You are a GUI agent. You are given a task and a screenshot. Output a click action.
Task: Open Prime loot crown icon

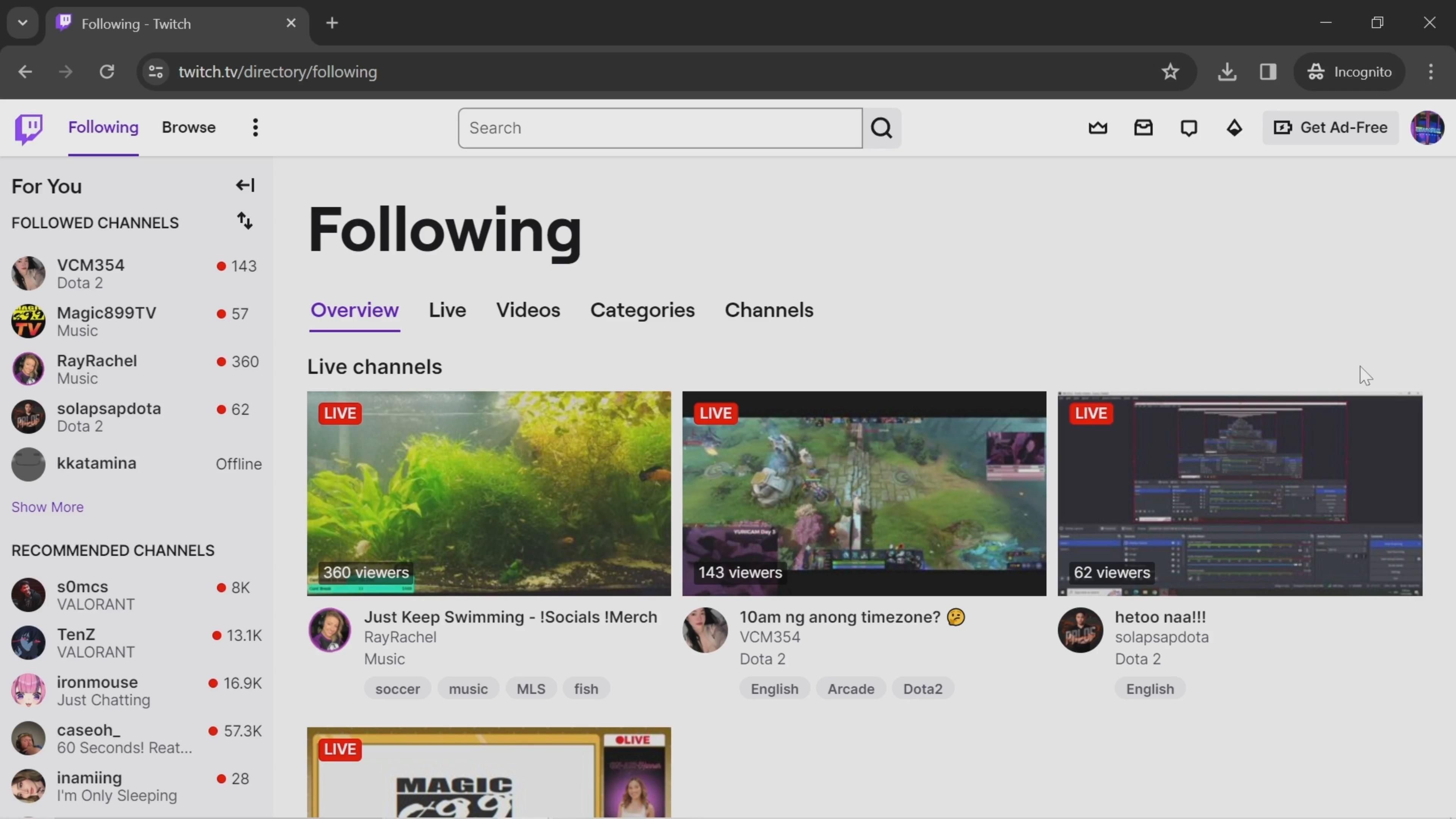(x=1098, y=128)
